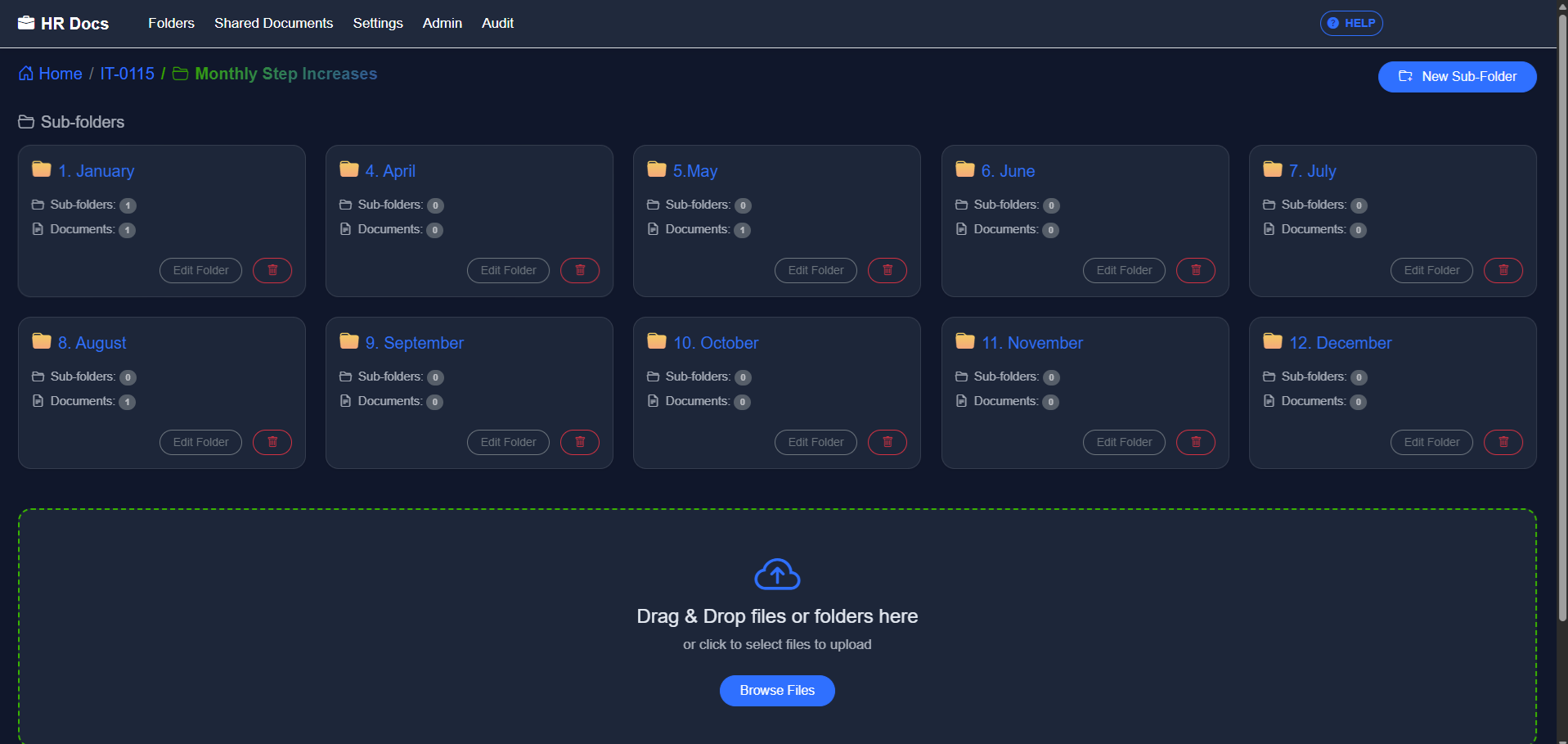Click trash icon for 8. August

(x=272, y=442)
